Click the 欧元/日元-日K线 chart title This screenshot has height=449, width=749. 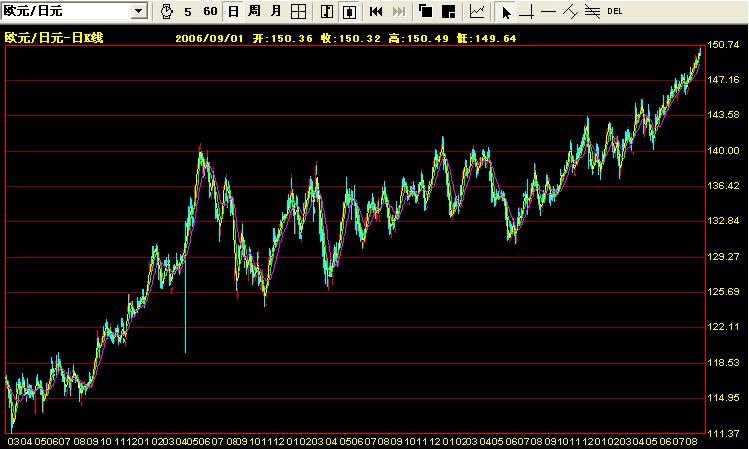54,38
